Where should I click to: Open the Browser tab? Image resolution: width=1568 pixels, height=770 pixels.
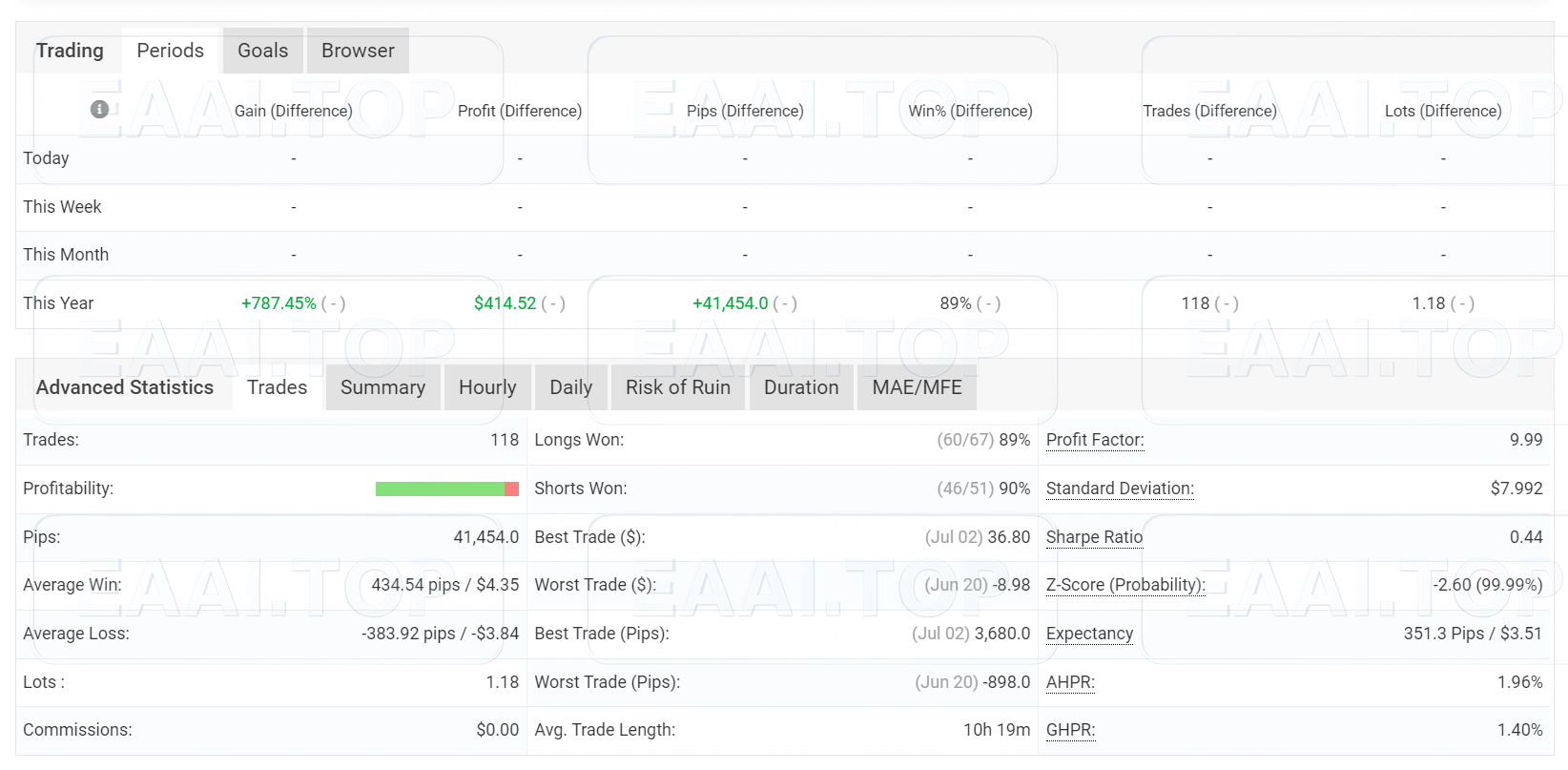tap(358, 51)
